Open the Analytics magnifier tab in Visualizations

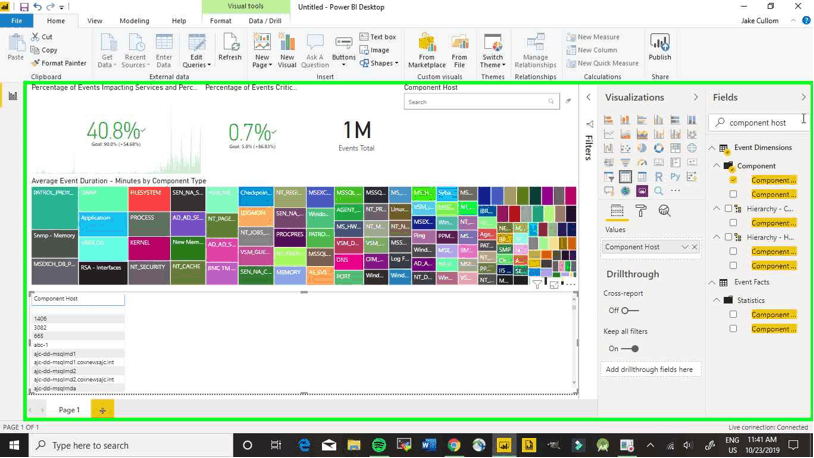[664, 210]
